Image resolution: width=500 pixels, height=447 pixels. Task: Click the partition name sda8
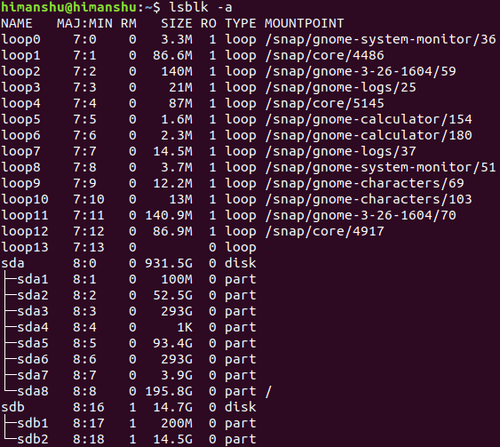click(33, 391)
